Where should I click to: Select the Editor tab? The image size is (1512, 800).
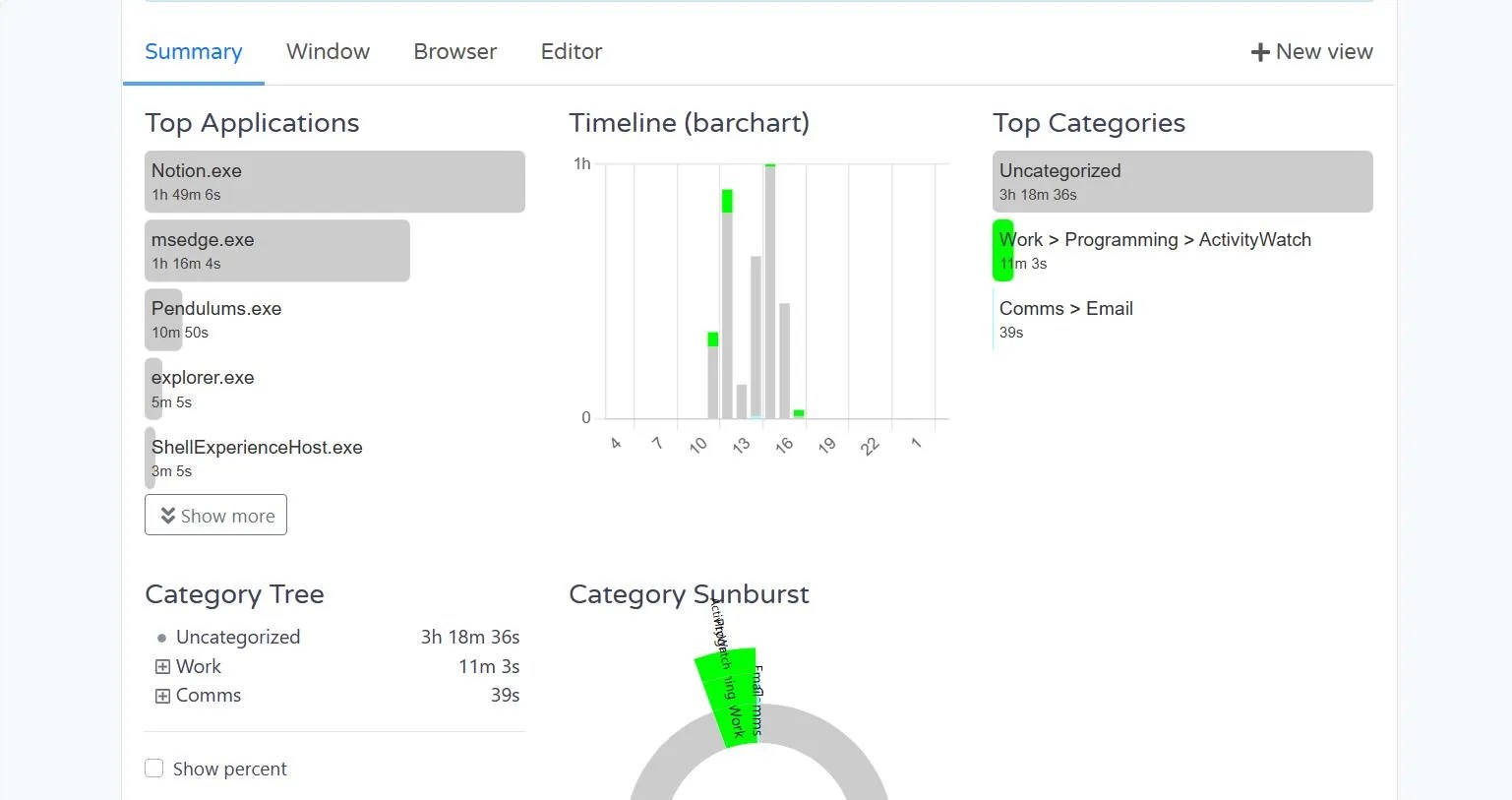pyautogui.click(x=571, y=51)
